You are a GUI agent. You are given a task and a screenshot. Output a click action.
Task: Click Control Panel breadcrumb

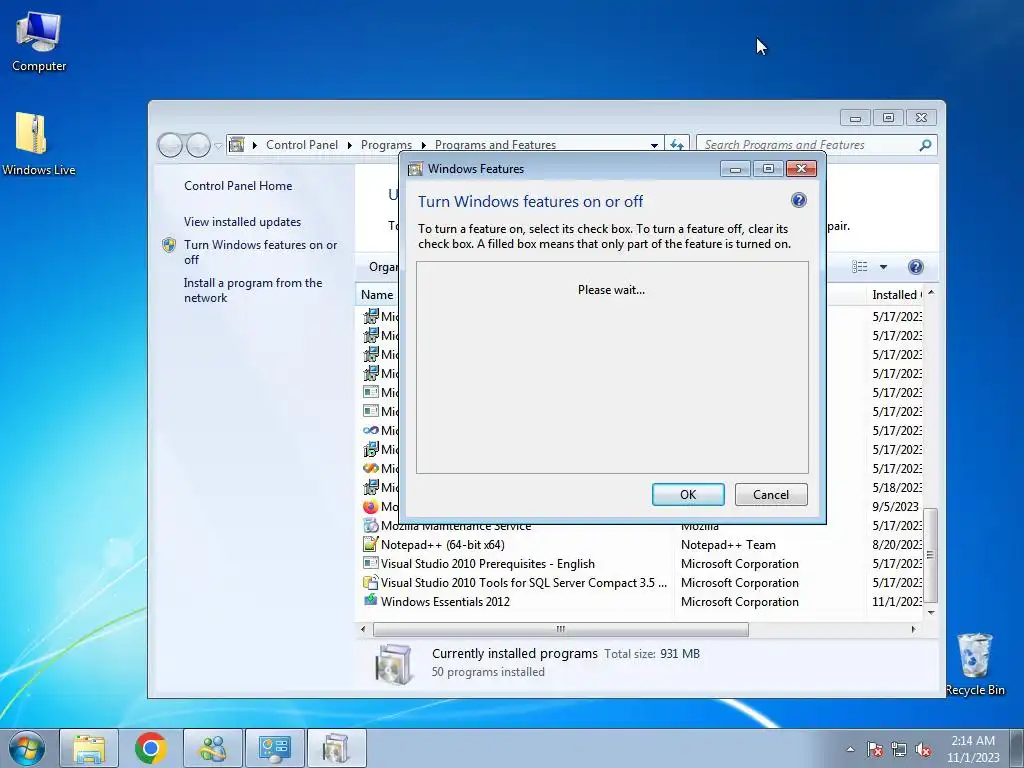coord(302,145)
